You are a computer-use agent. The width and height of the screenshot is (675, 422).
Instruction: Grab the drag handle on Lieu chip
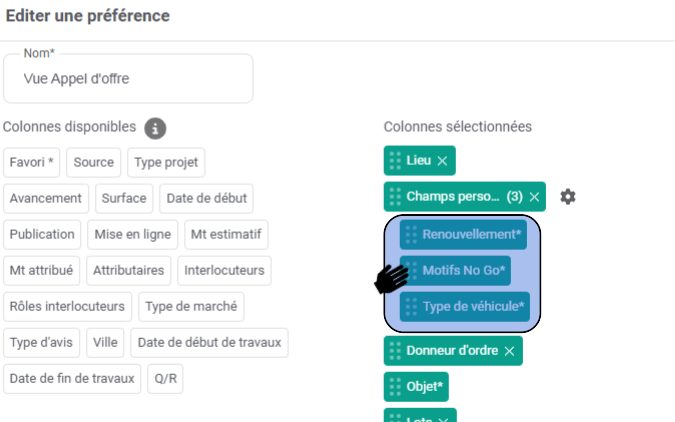(395, 161)
